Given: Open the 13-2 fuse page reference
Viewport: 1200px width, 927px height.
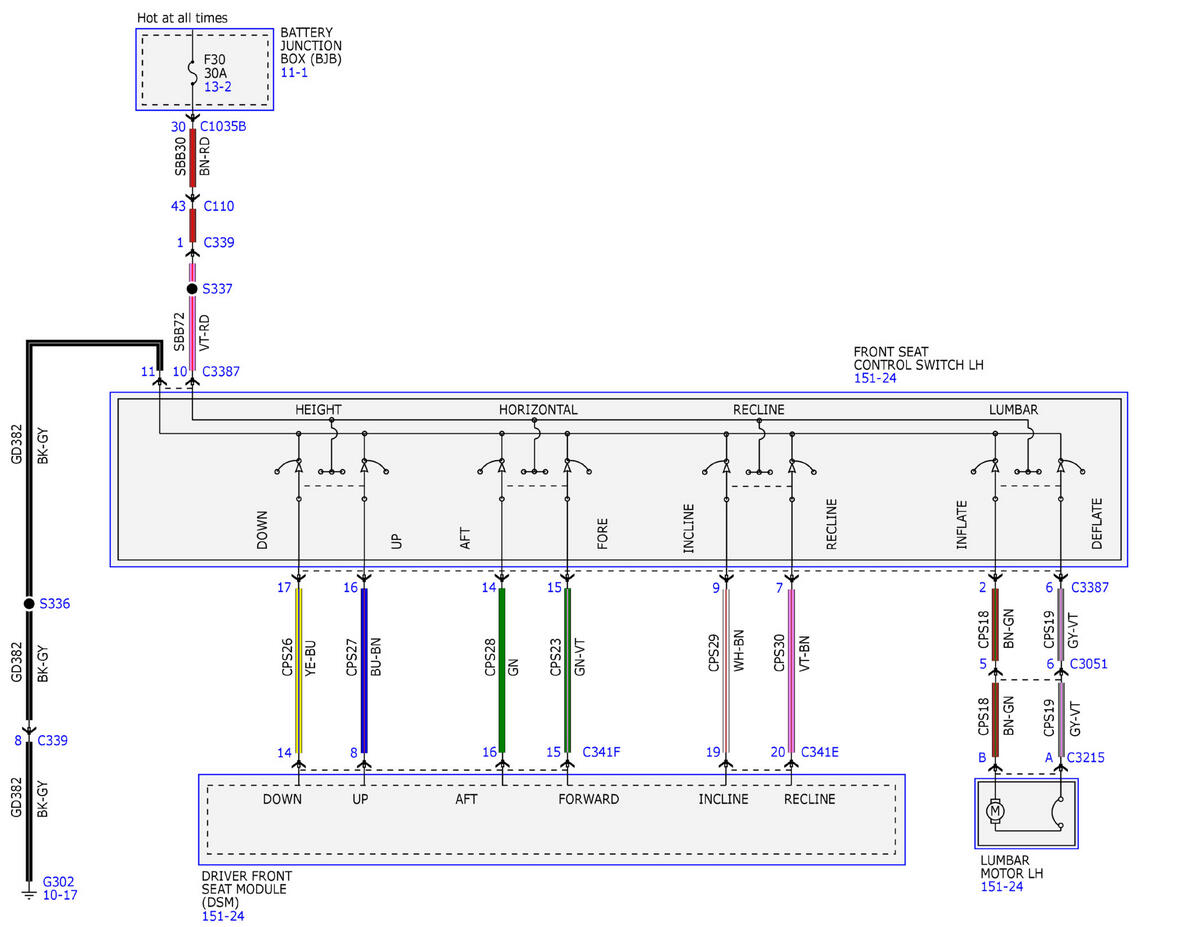Looking at the screenshot, I should pyautogui.click(x=218, y=88).
